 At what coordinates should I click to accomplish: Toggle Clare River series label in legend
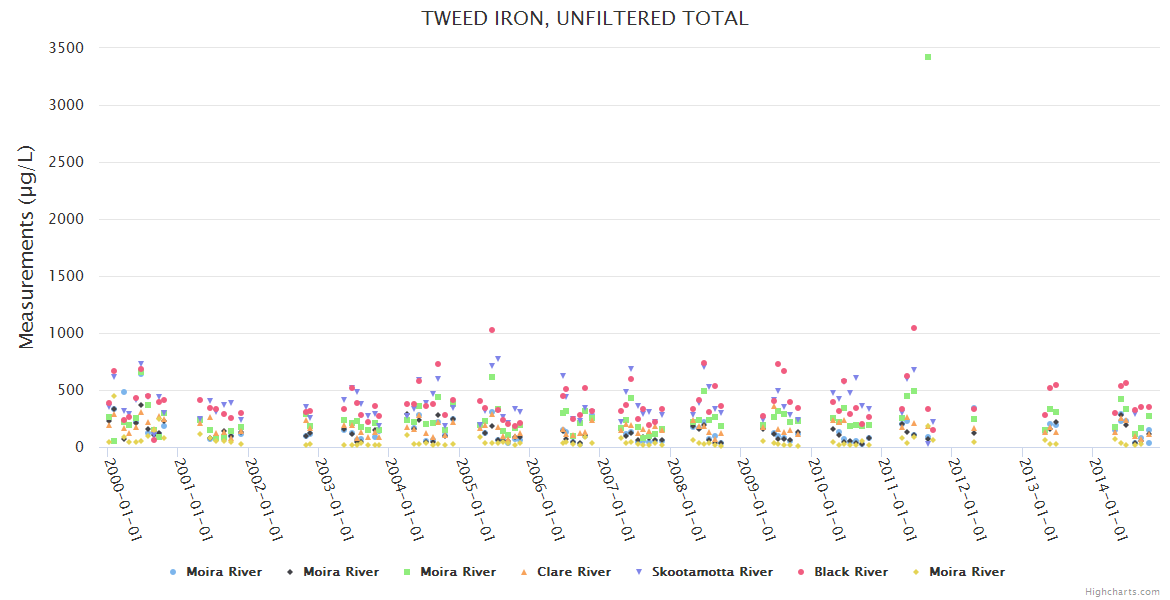pos(573,572)
